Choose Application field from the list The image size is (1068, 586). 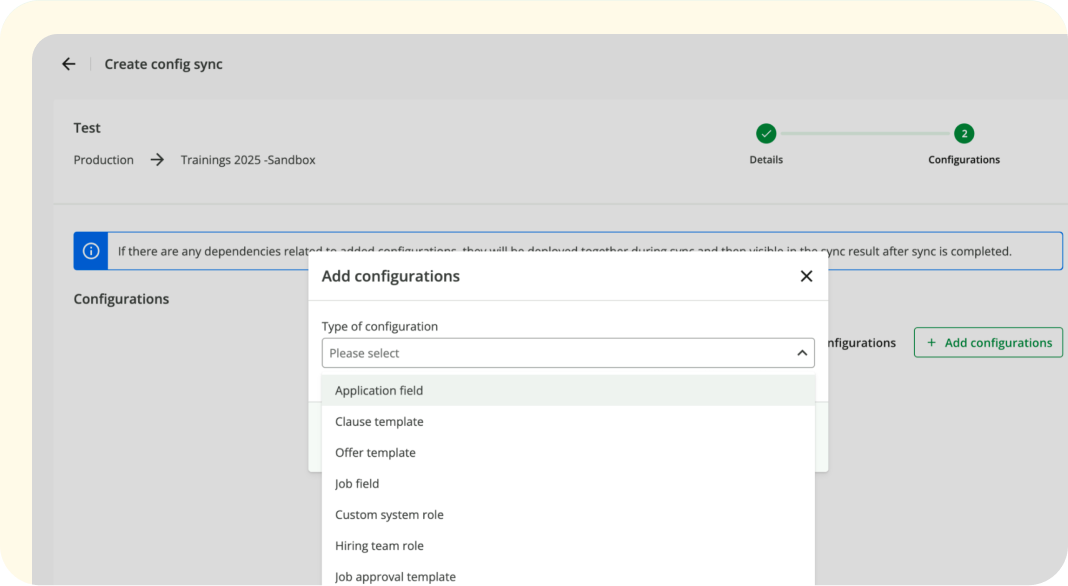tap(379, 391)
